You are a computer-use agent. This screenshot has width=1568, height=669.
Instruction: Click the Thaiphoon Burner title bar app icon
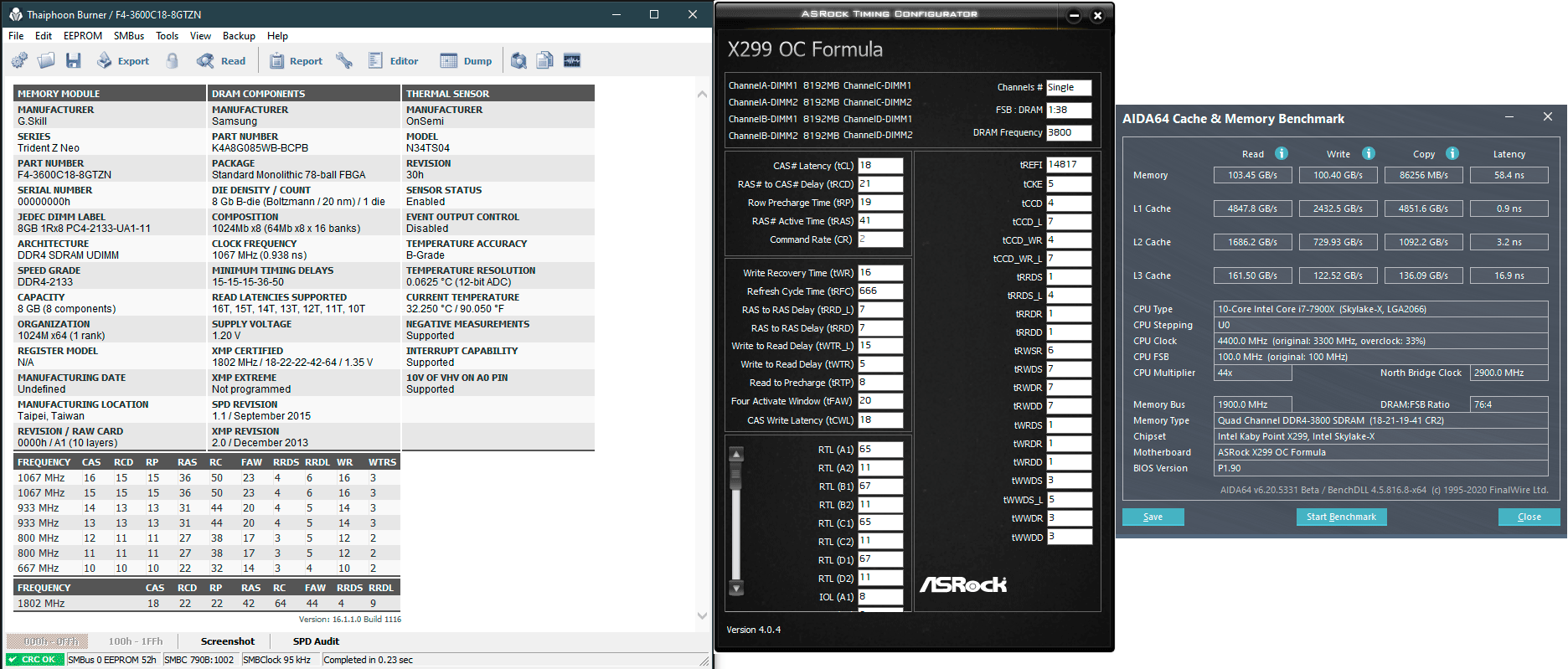point(15,14)
